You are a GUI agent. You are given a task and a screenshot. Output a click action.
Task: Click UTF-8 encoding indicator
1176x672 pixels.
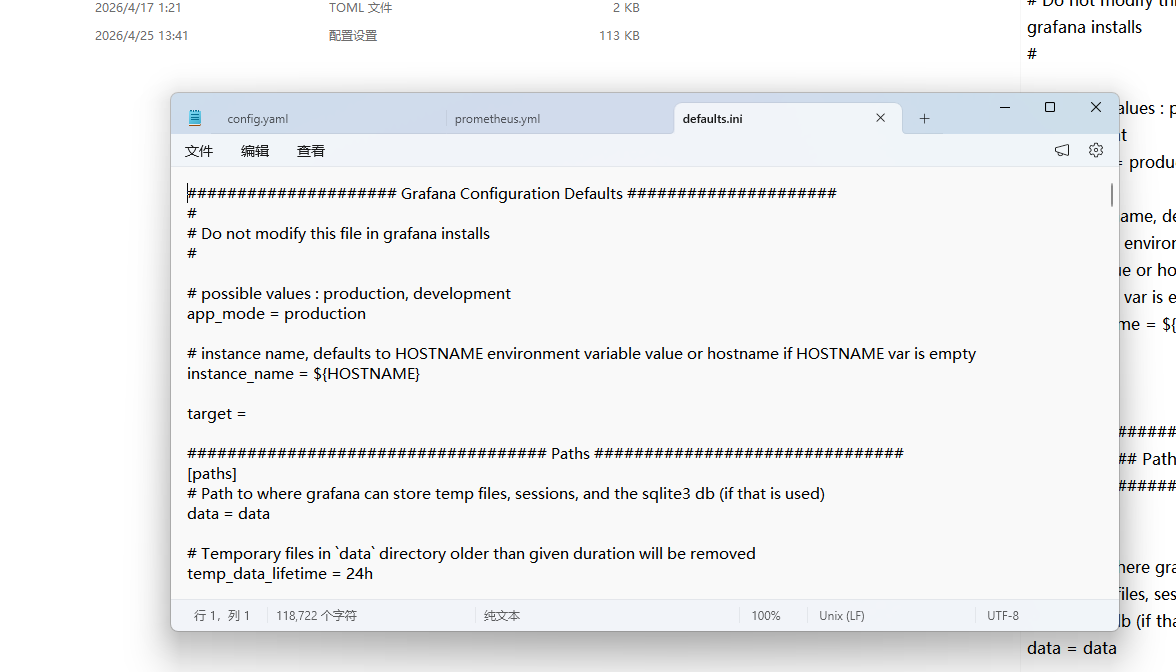click(1003, 615)
